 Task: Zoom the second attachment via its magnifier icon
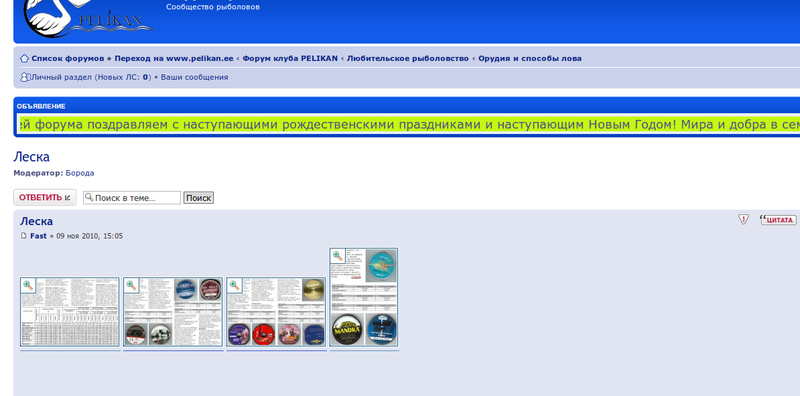click(132, 285)
